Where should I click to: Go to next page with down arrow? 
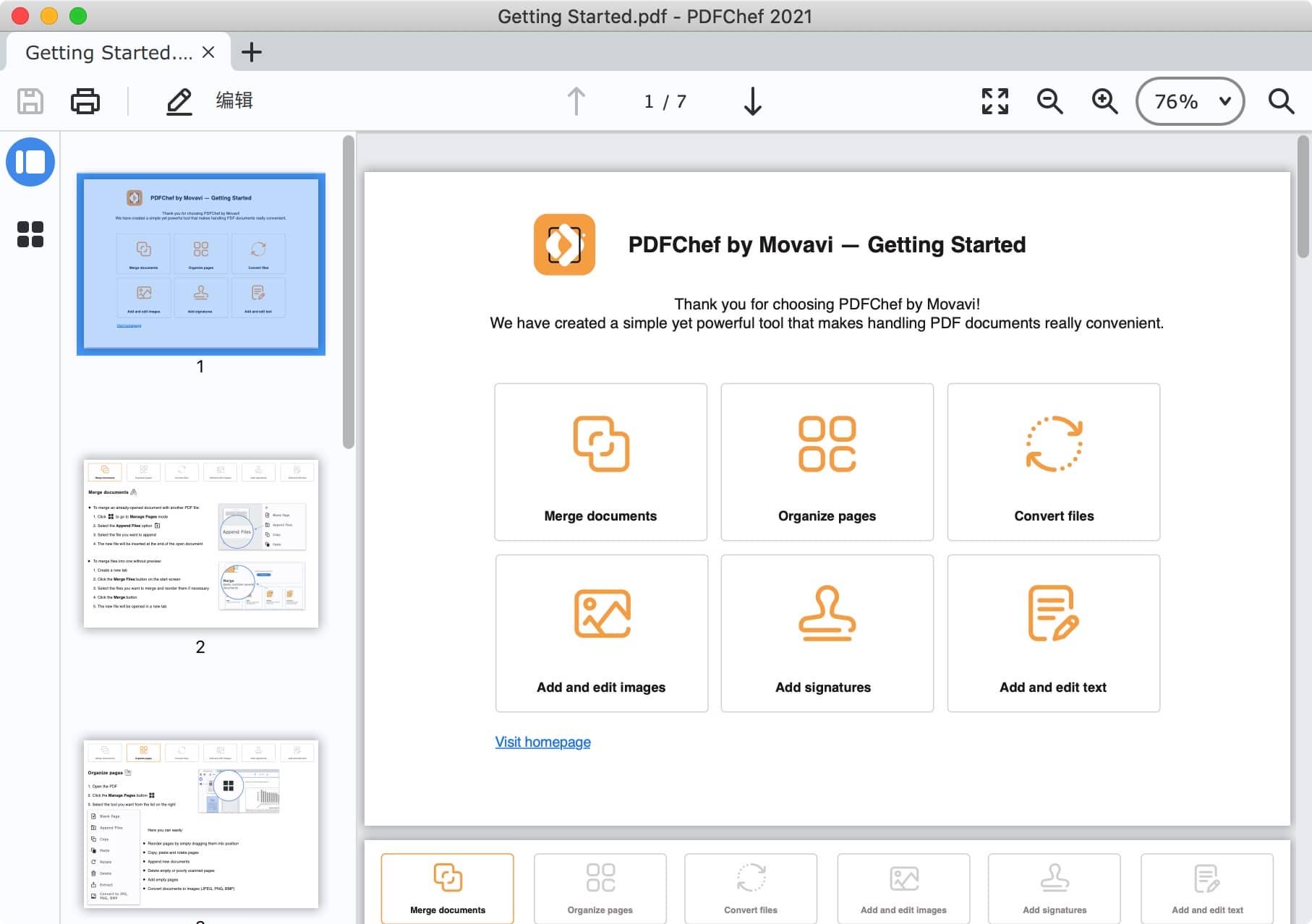753,101
